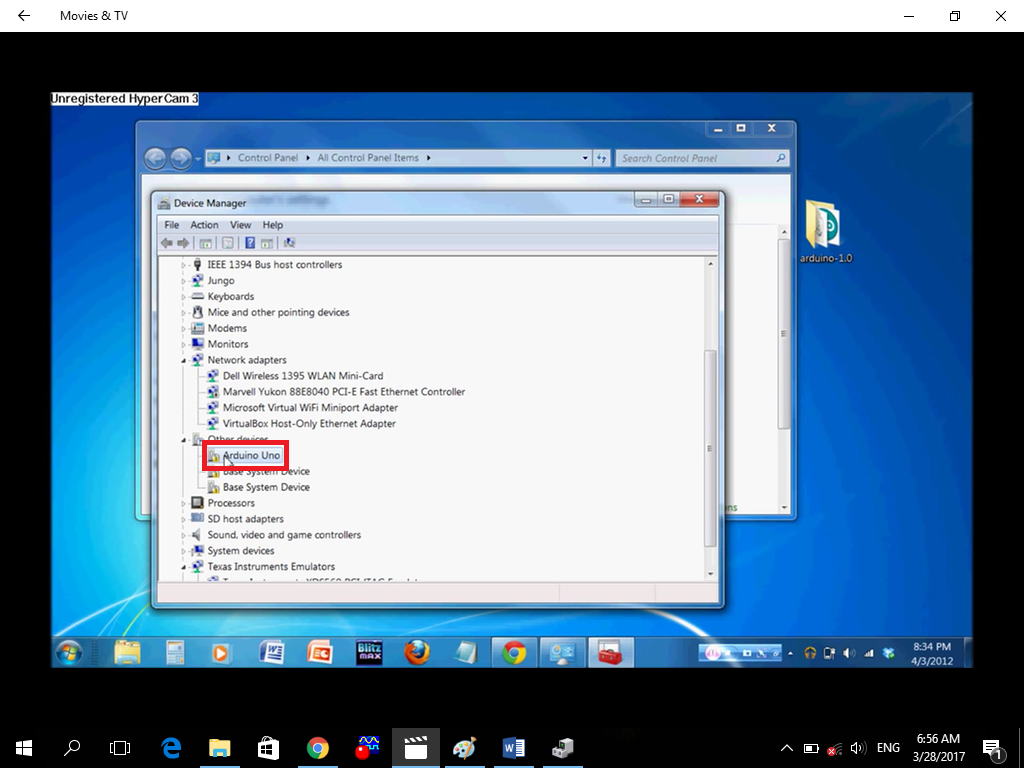The width and height of the screenshot is (1024, 768).
Task: Click the blue question mark Help toolbar icon
Action: point(250,243)
